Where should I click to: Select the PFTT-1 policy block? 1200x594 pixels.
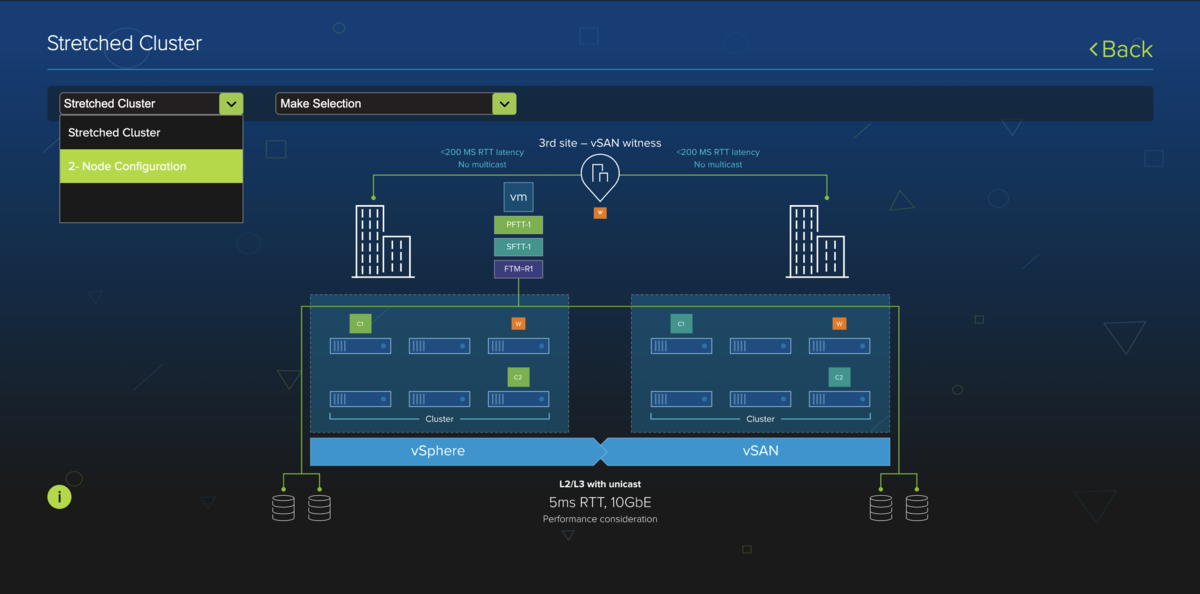(x=518, y=225)
